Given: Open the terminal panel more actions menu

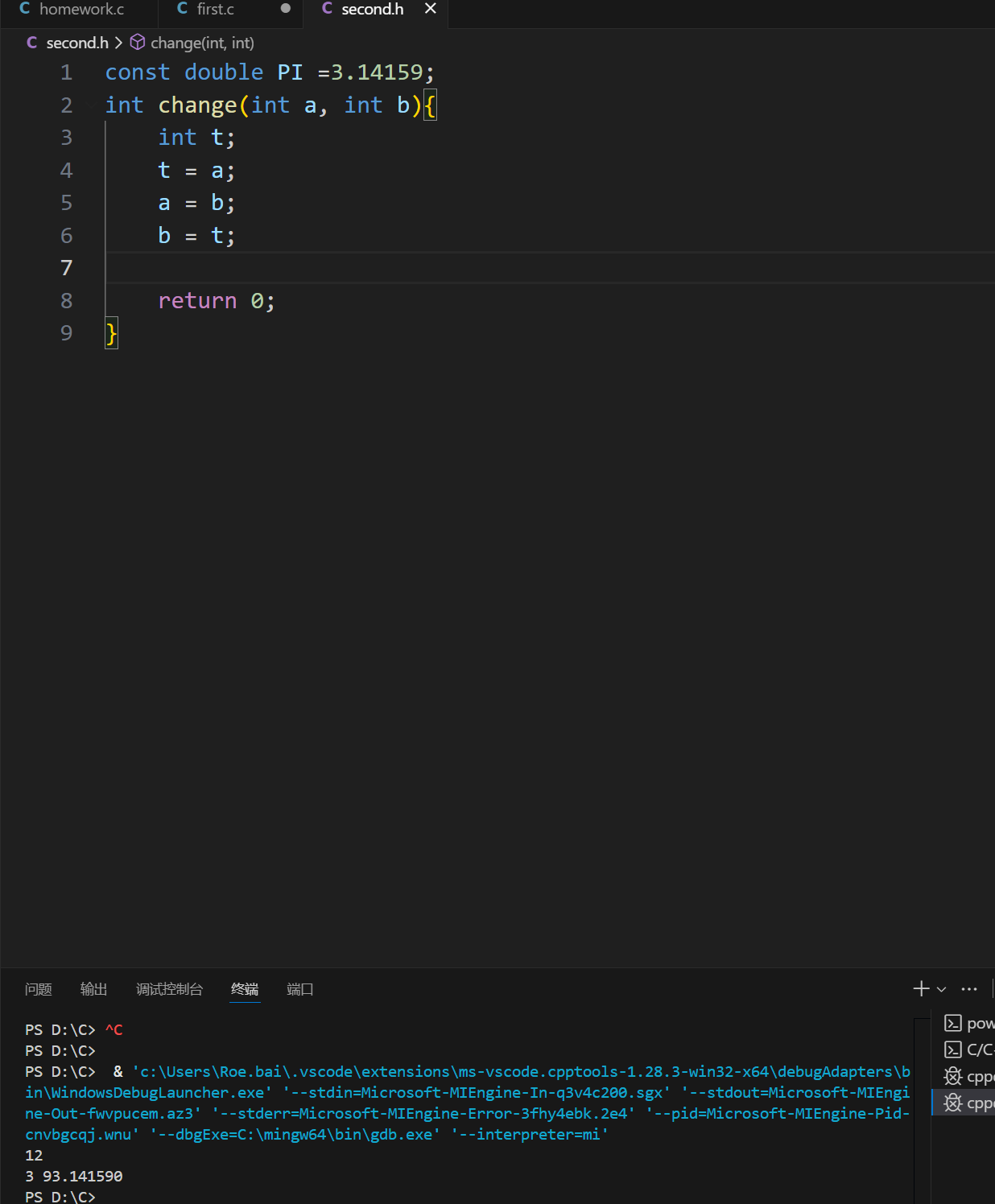Looking at the screenshot, I should click(969, 989).
